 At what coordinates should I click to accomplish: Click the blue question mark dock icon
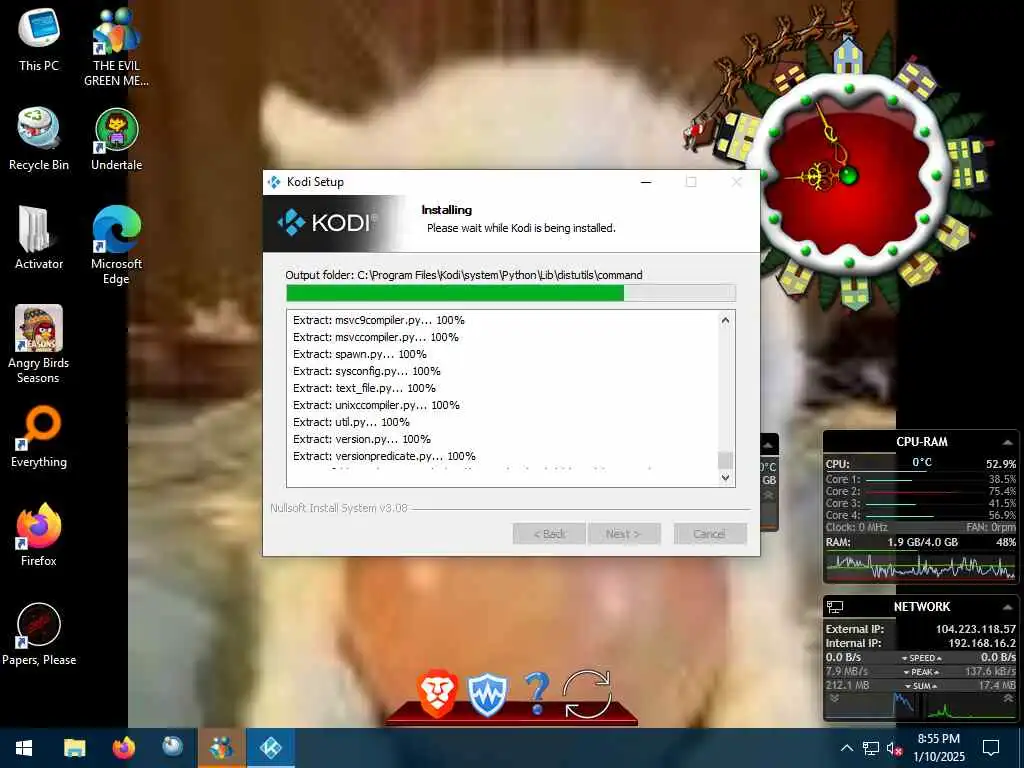(x=536, y=694)
